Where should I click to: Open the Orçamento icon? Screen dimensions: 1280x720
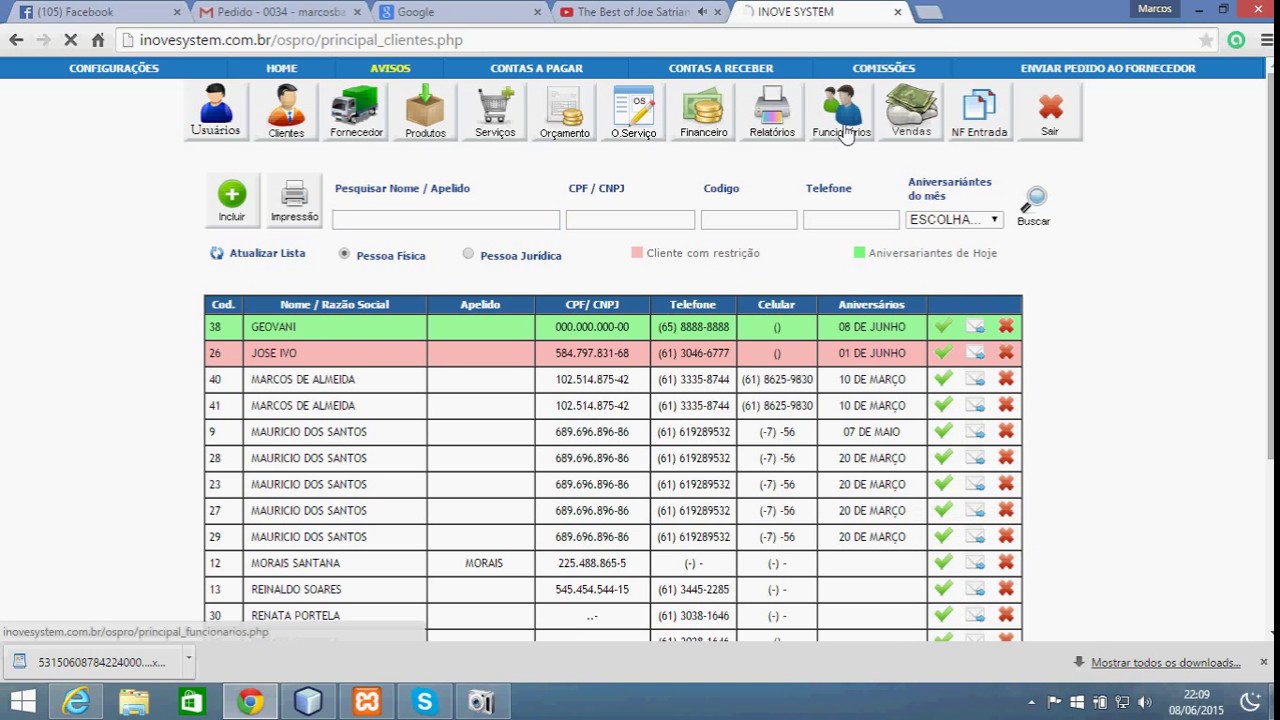click(x=564, y=111)
